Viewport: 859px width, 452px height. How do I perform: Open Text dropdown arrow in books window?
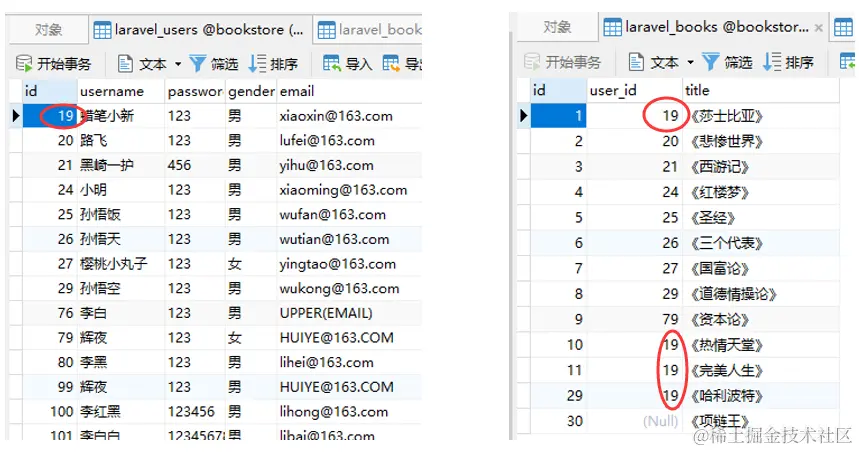[690, 62]
